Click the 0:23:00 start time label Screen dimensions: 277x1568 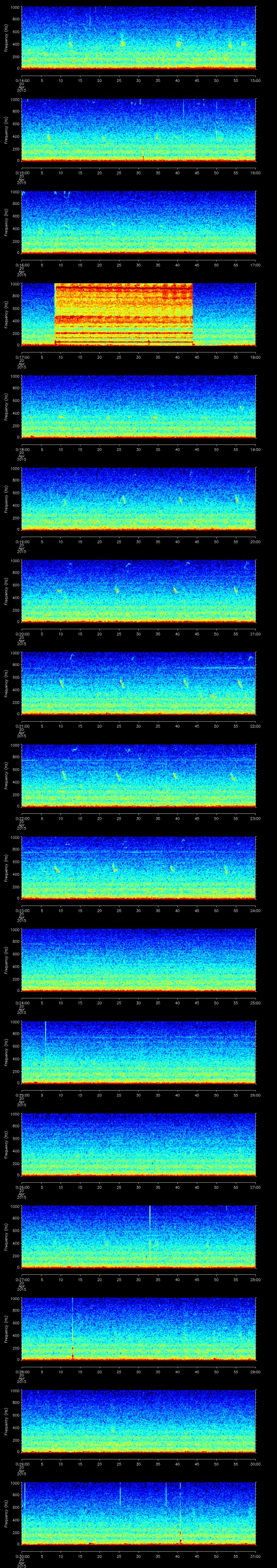22,910
